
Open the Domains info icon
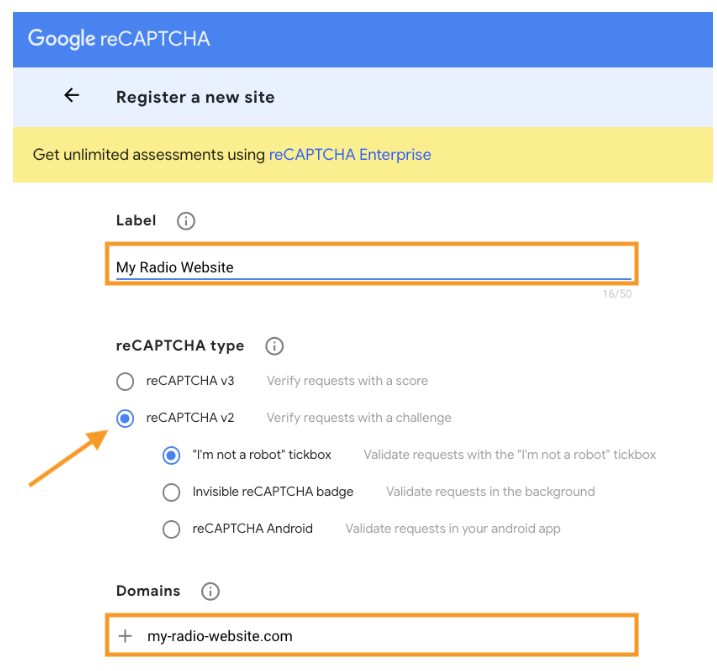(210, 591)
